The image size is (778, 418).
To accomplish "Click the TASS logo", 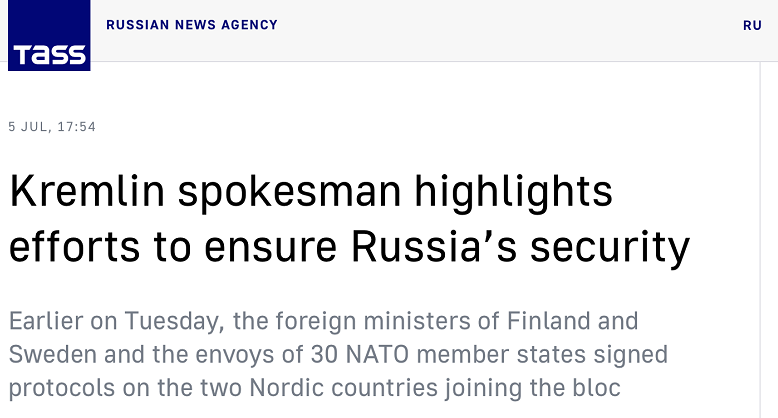I will 49,41.
